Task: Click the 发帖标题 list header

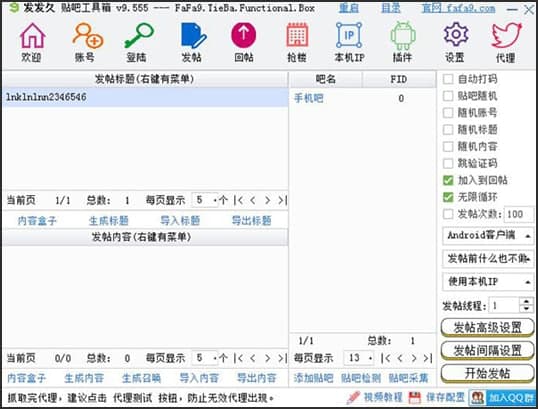Action: click(x=145, y=80)
